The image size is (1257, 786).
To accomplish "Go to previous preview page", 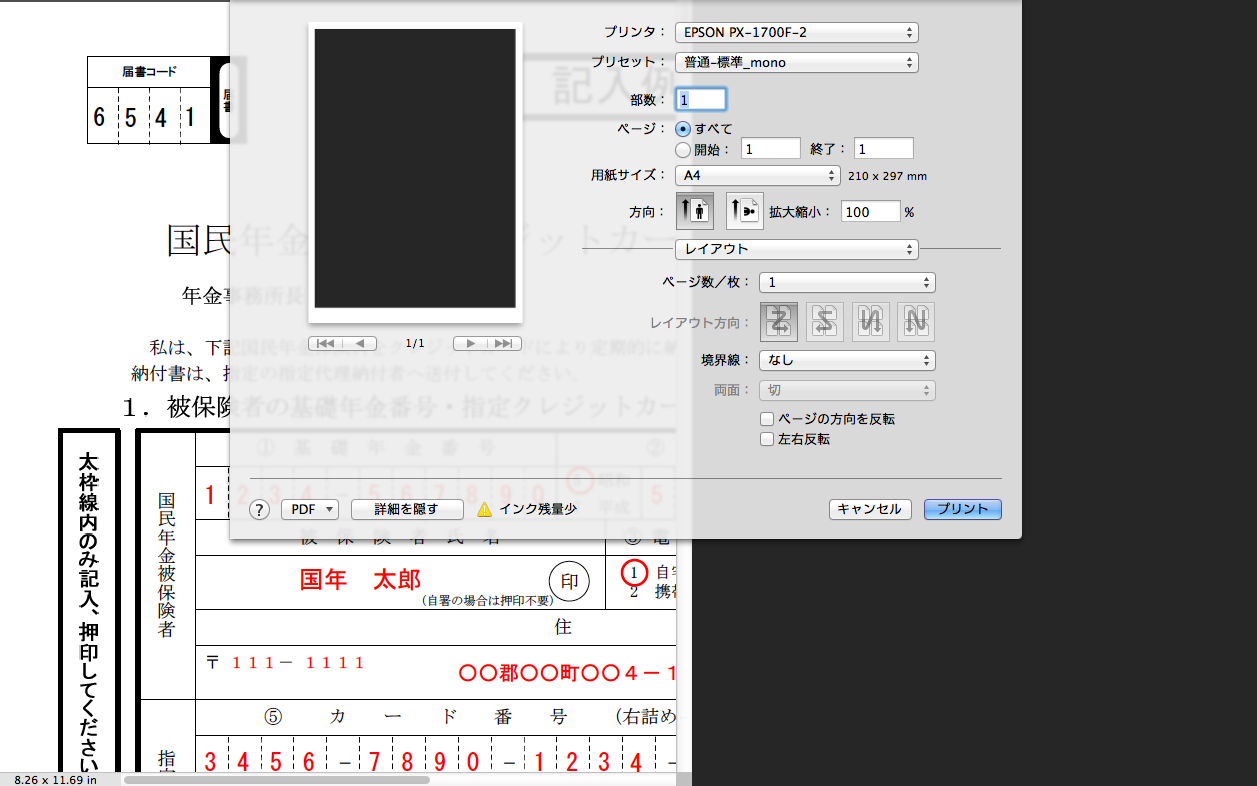I will (x=361, y=343).
